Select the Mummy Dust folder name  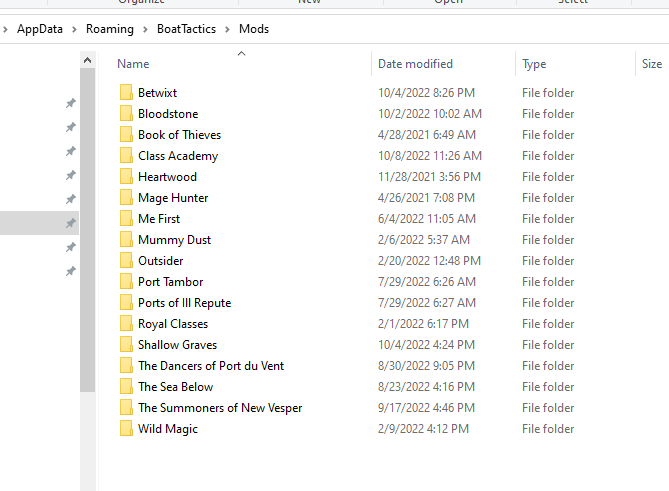pyautogui.click(x=174, y=240)
